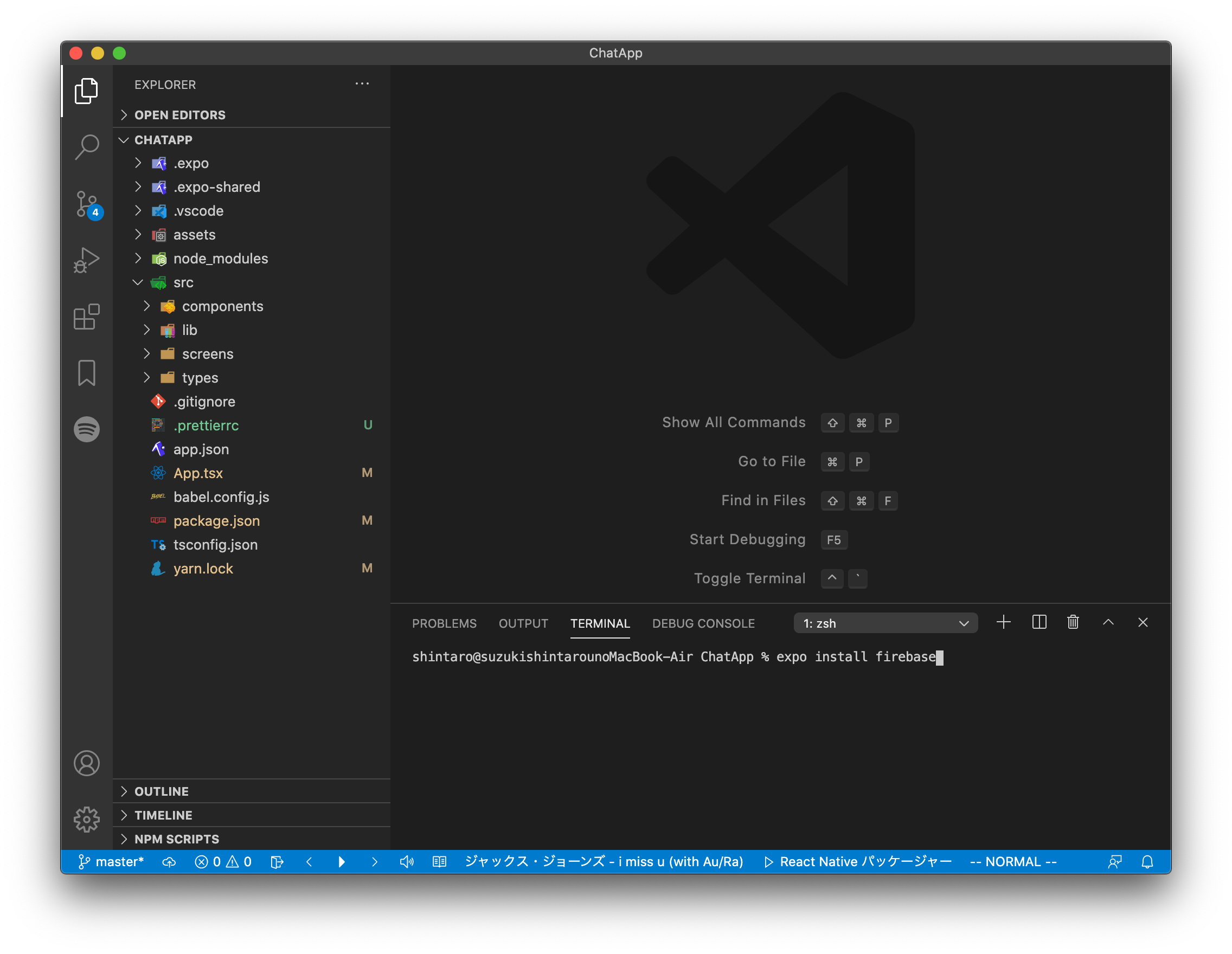
Task: Open the Manage gear icon
Action: pyautogui.click(x=86, y=819)
